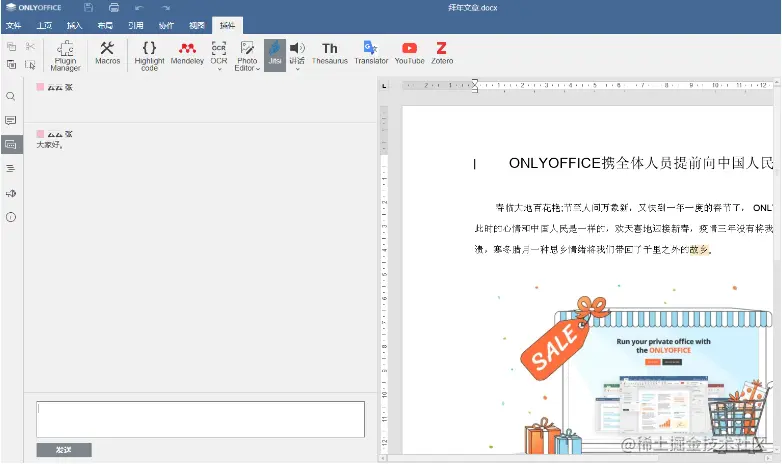Image resolution: width=782 pixels, height=468 pixels.
Task: Click the Copy icon in toolbar
Action: (11, 47)
